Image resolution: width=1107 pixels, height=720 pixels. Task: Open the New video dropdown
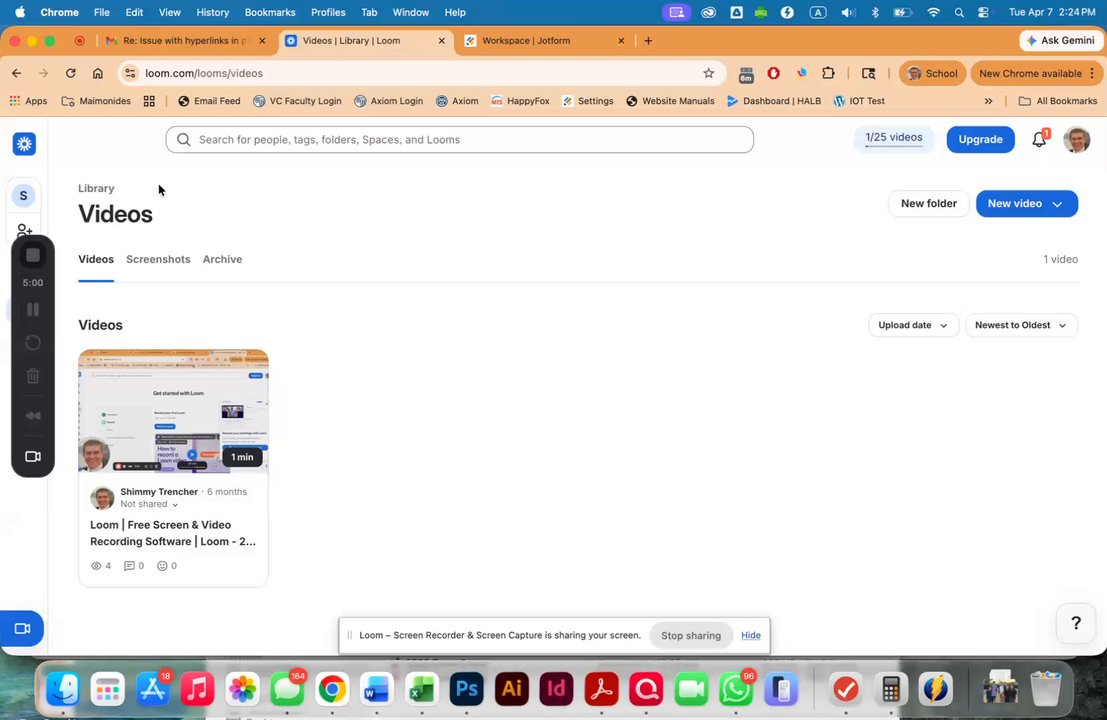coord(1027,203)
